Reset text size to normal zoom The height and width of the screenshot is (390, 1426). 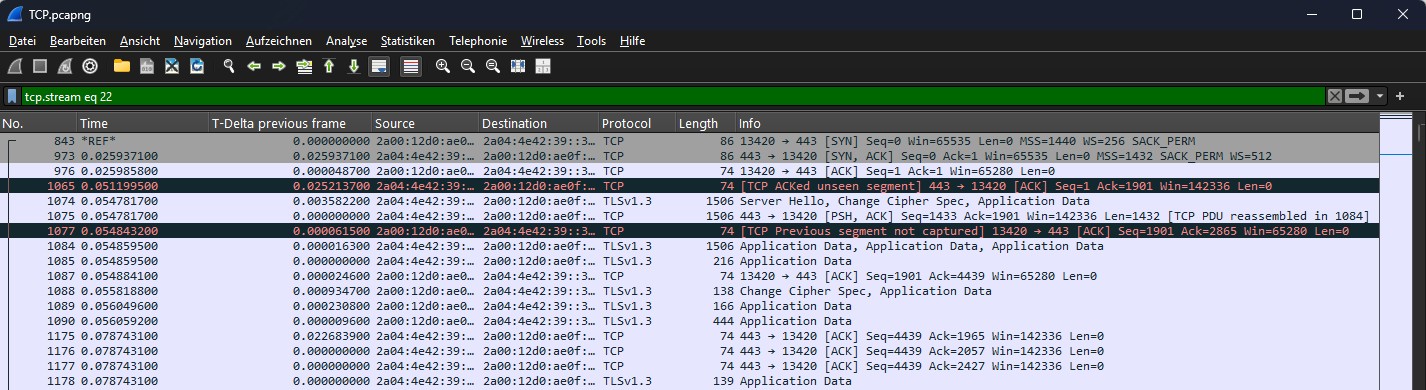pyautogui.click(x=493, y=66)
